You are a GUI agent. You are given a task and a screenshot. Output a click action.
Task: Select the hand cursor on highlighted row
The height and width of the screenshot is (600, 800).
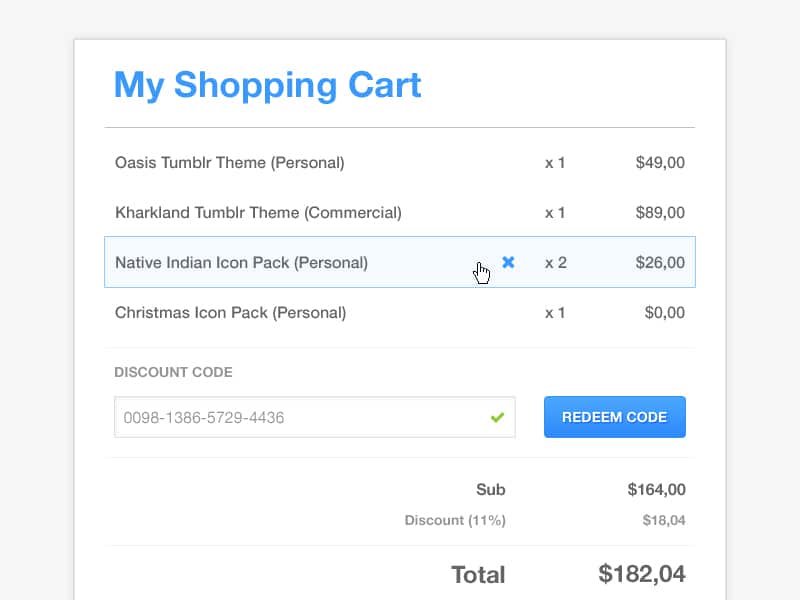point(480,271)
